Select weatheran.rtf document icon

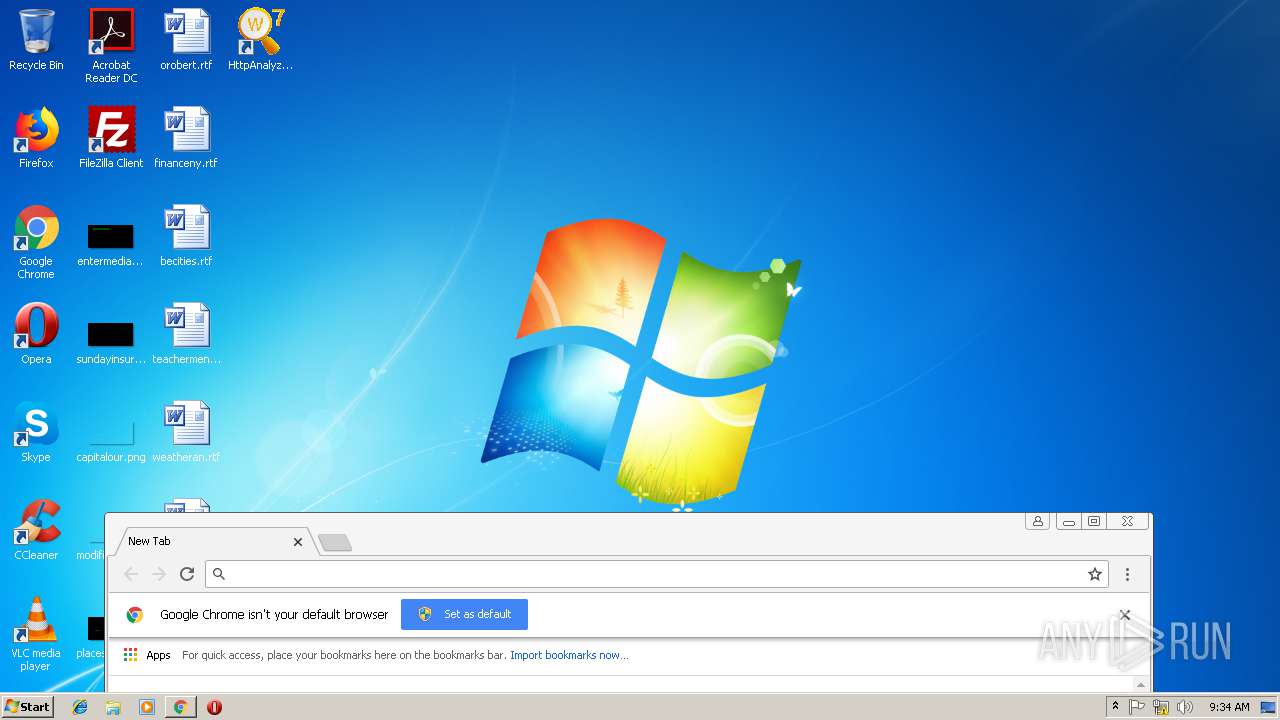click(x=186, y=433)
